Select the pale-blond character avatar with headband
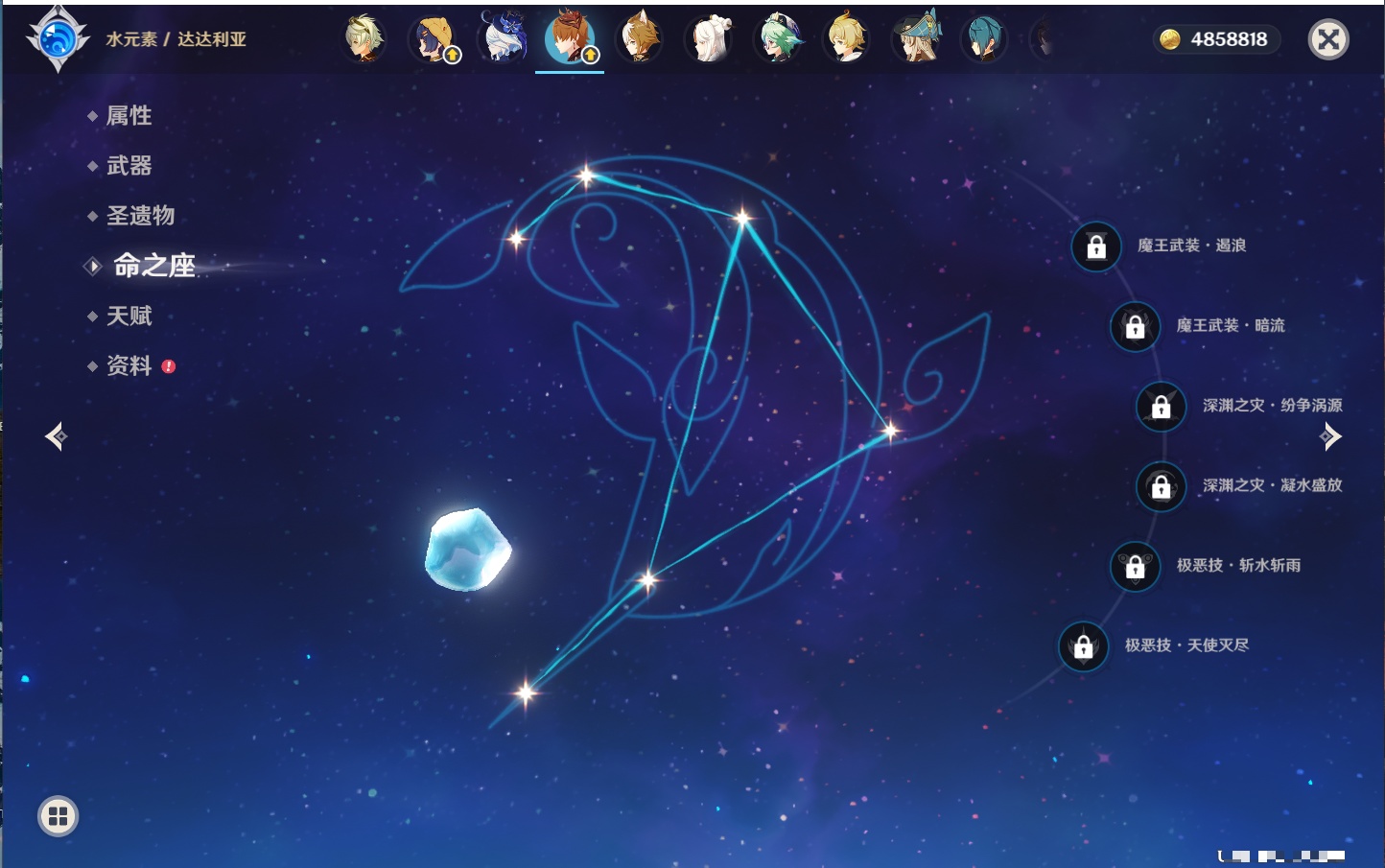This screenshot has height=868, width=1385. pos(364,38)
